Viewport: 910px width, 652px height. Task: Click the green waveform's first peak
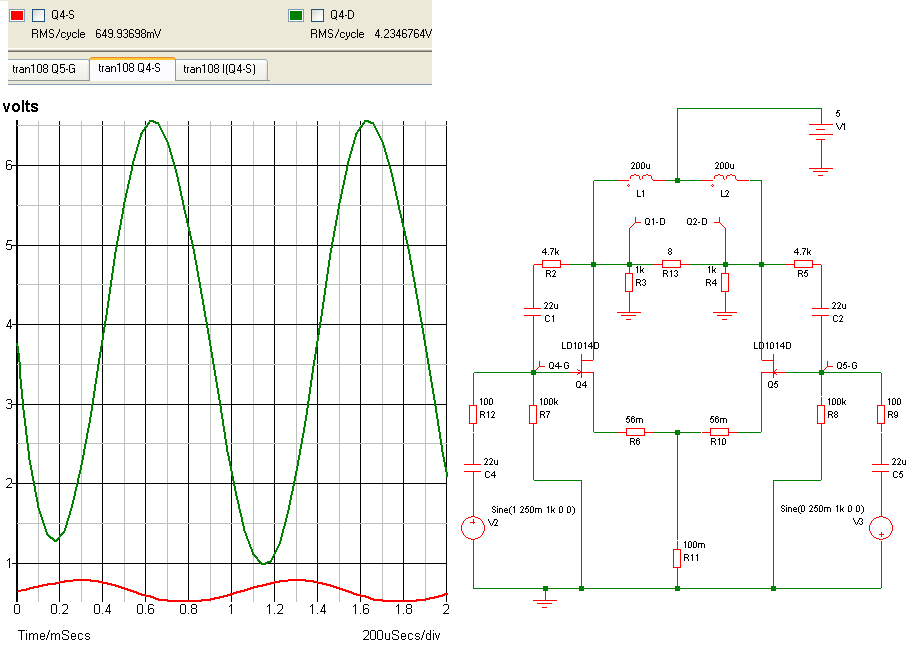(152, 121)
